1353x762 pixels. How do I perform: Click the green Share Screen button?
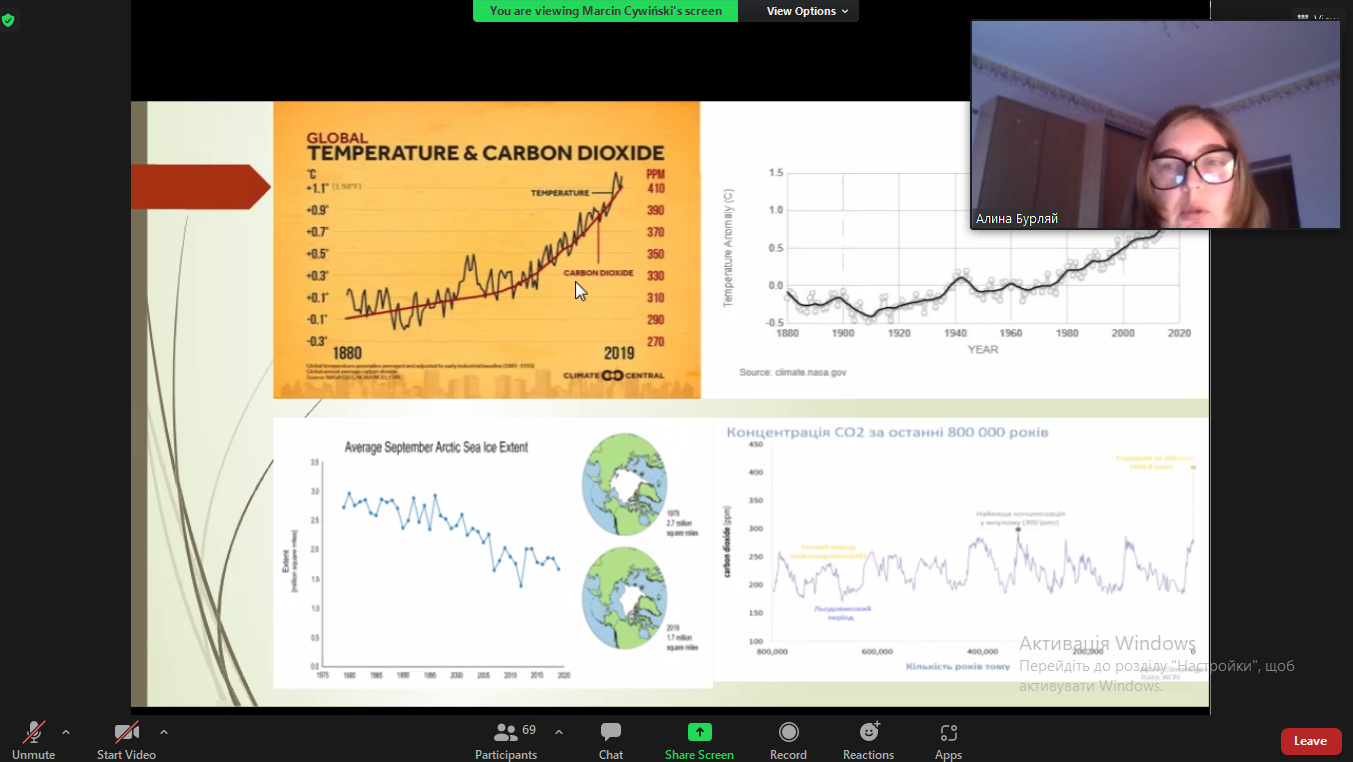coord(699,740)
